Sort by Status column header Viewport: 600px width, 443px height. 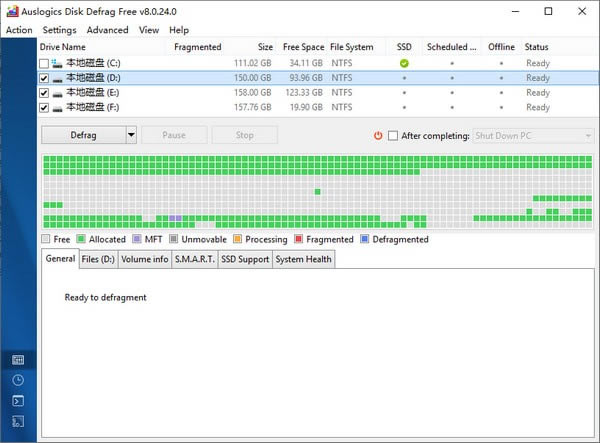tap(536, 47)
